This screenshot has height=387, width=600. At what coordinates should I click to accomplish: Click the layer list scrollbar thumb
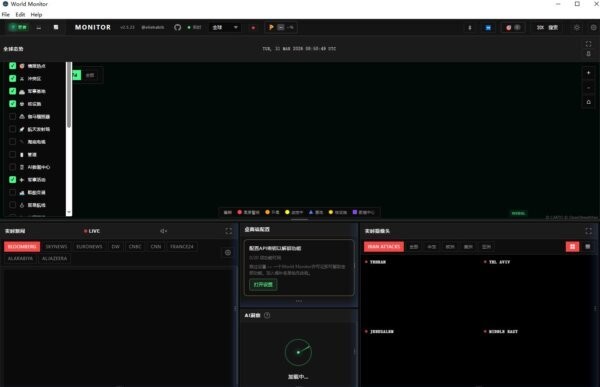[69, 96]
